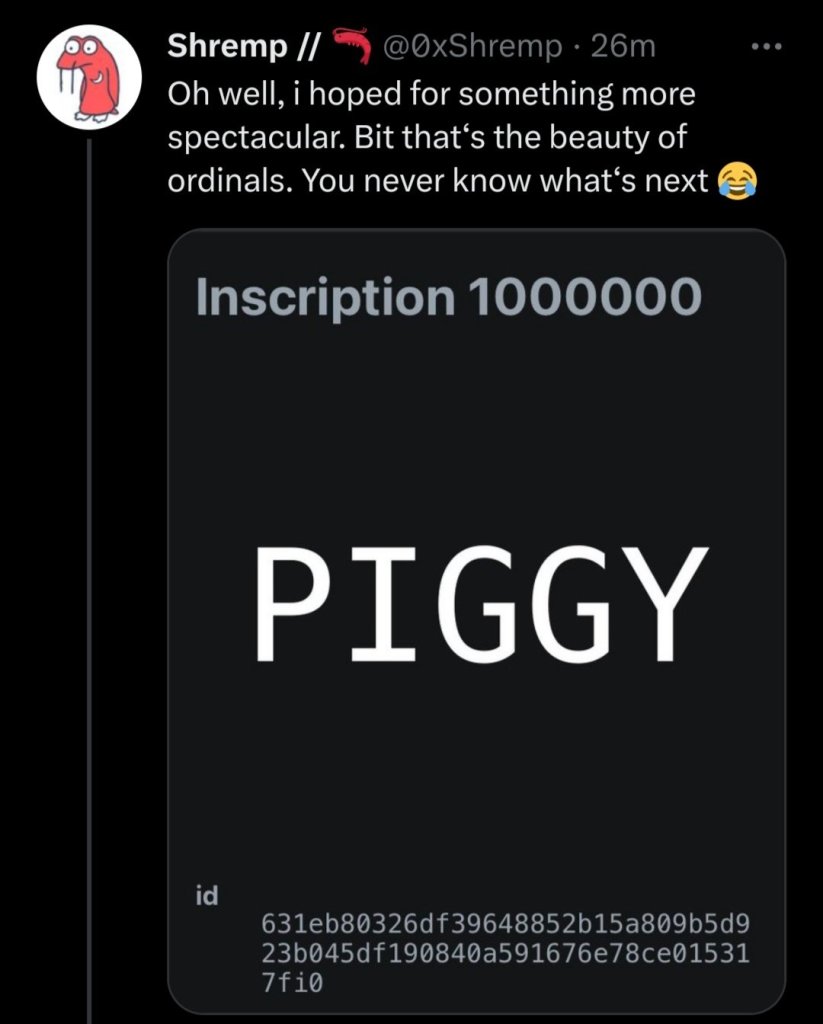Open the tweet's 26m timestamp
This screenshot has height=1024, width=823.
623,46
